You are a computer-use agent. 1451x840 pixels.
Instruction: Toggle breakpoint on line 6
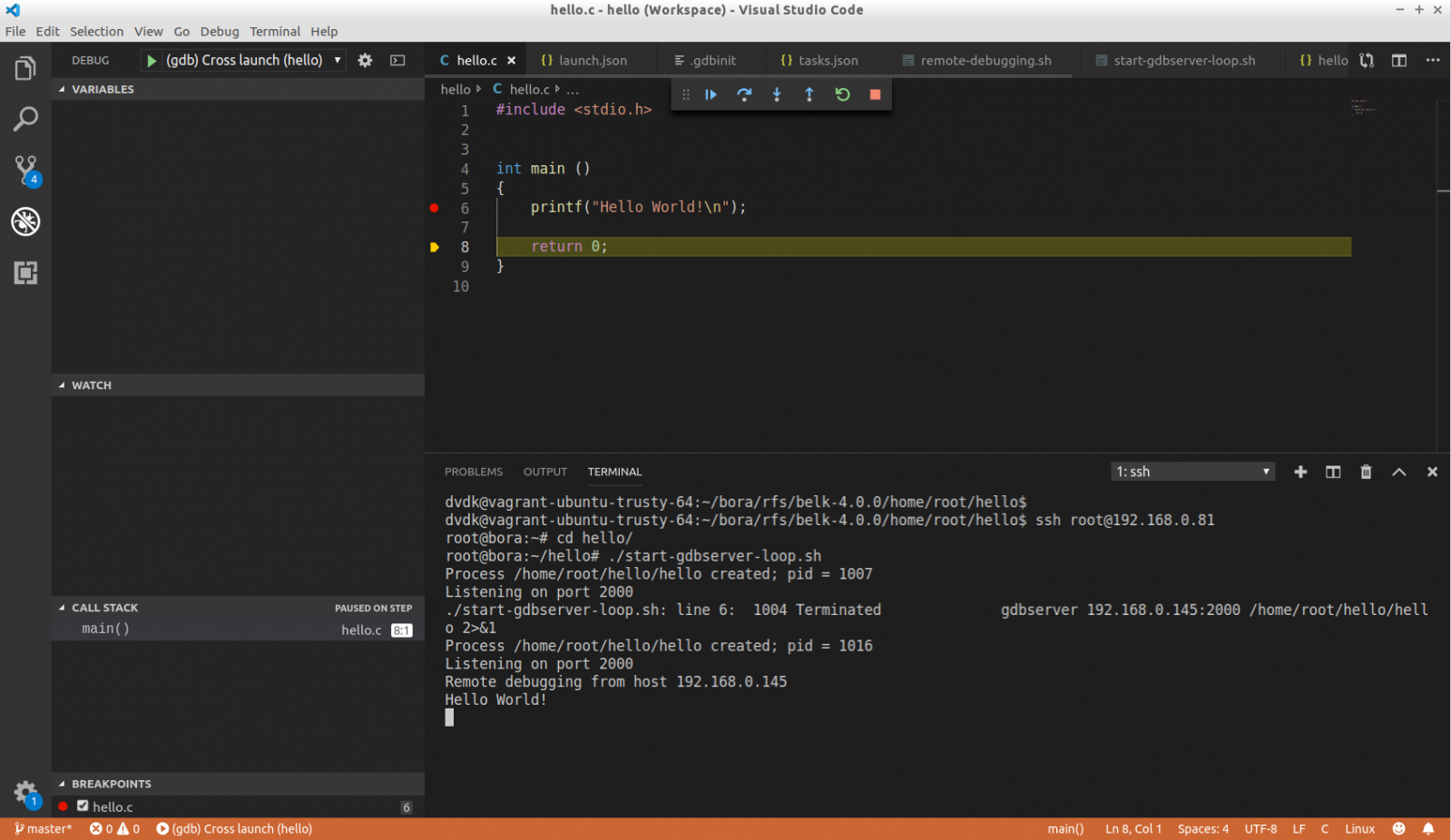click(x=434, y=208)
